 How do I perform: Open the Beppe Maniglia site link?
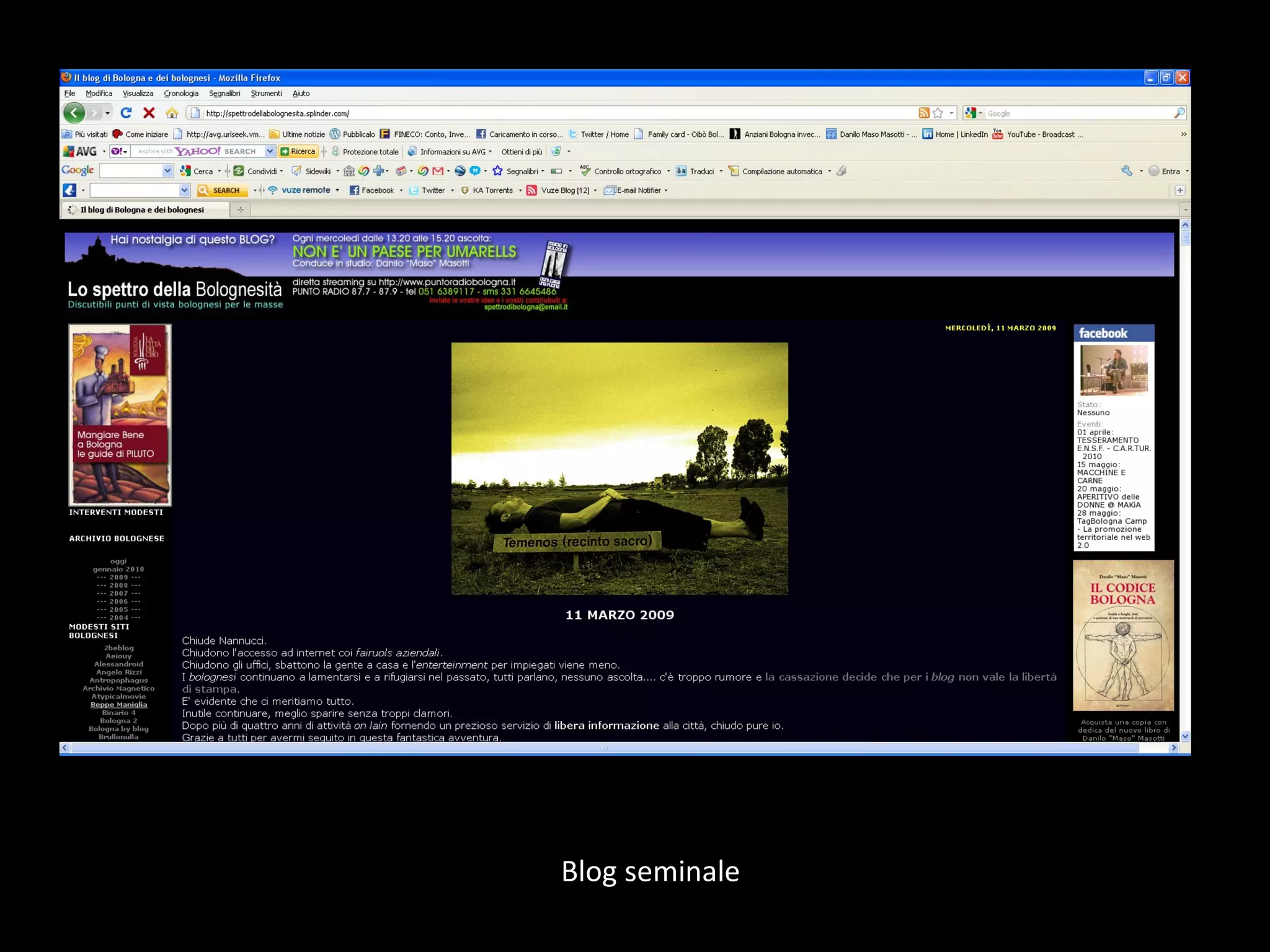pyautogui.click(x=118, y=705)
